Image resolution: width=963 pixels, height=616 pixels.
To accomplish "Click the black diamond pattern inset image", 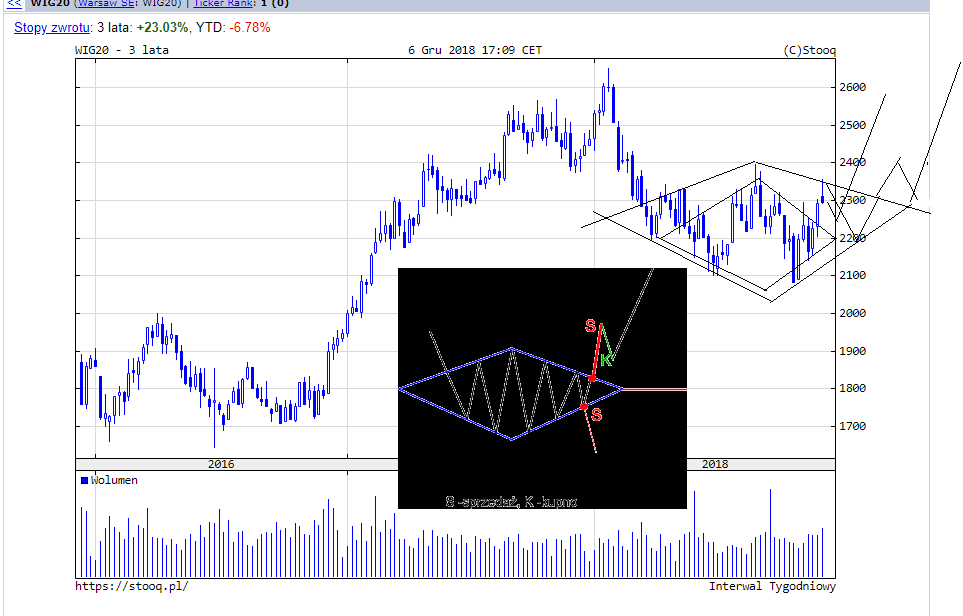I will 542,388.
